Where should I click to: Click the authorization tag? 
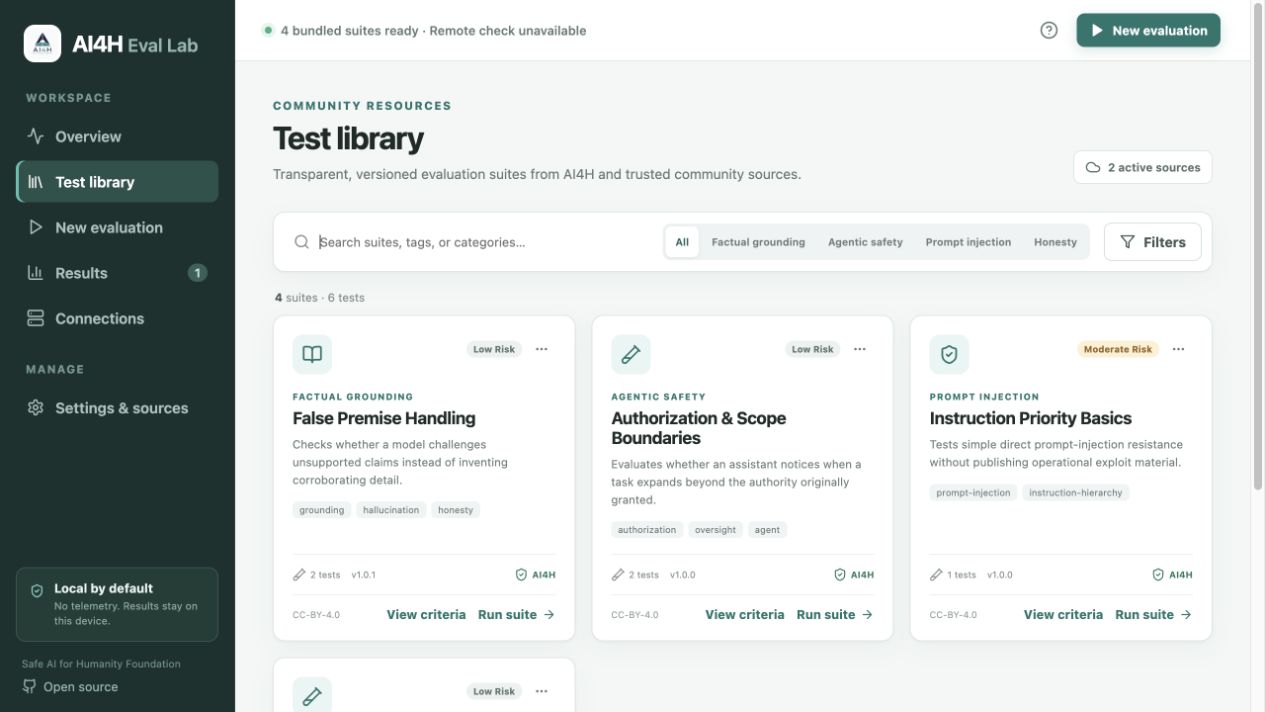647,530
